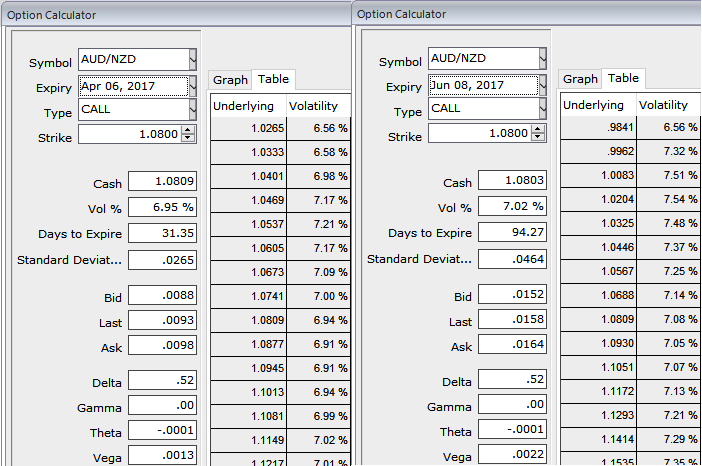702x466 pixels.
Task: Decrease Strike value in right calculator
Action: point(538,137)
